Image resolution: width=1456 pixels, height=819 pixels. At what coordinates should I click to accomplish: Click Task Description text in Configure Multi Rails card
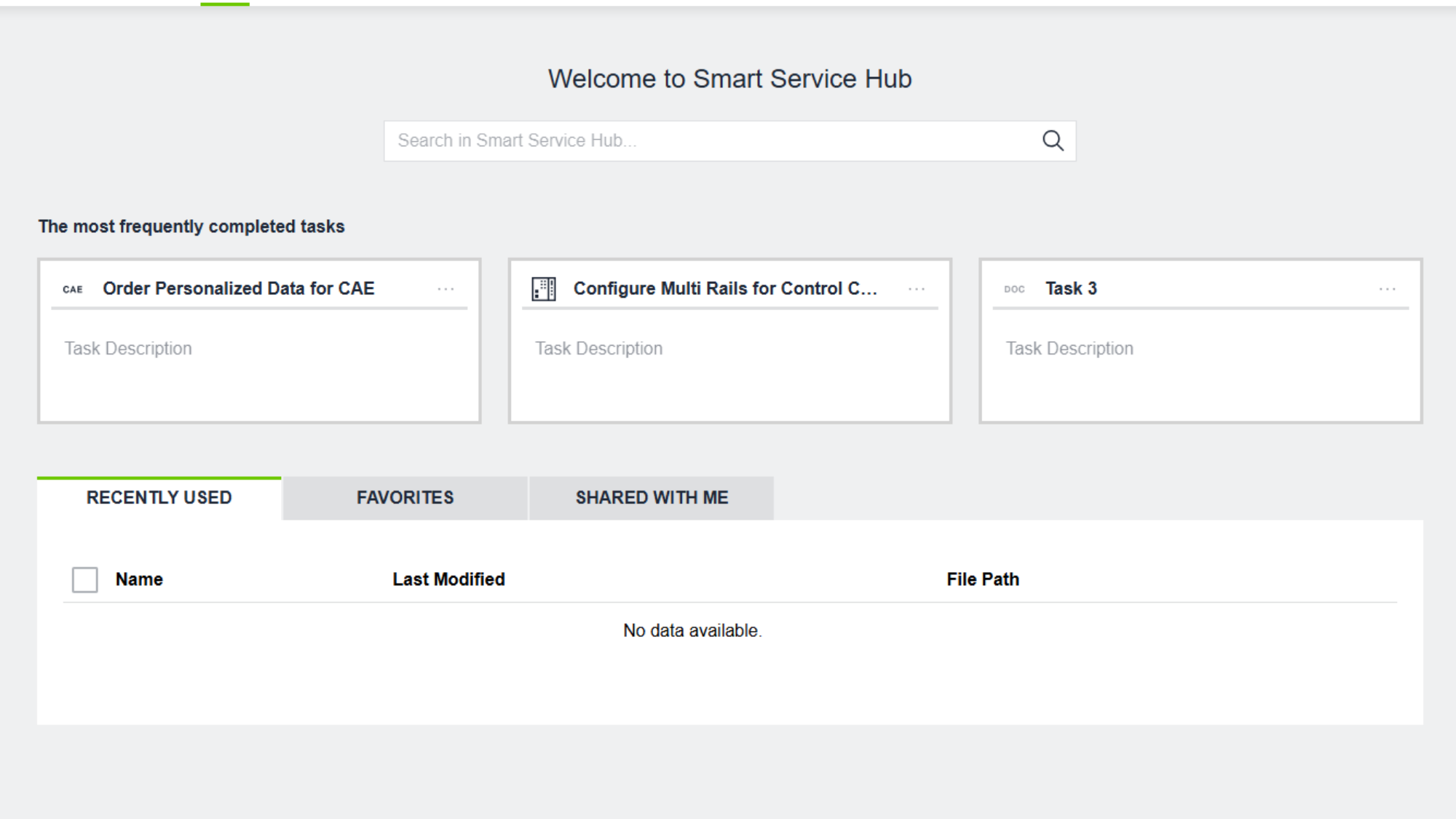599,349
